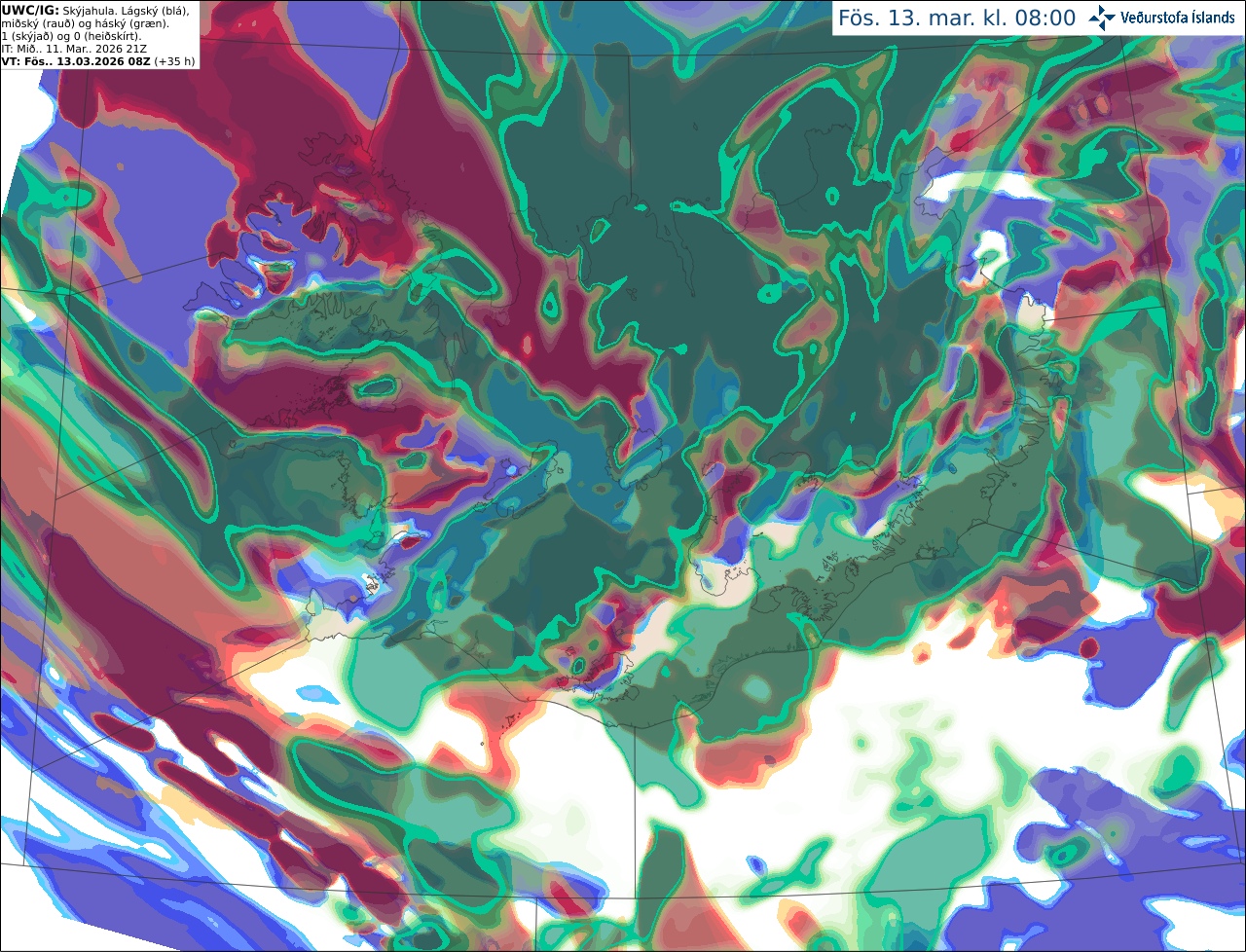
Task: Click the 'VT: Fös.. 13.03.2026 08Z' valid time
Action: coord(76,61)
